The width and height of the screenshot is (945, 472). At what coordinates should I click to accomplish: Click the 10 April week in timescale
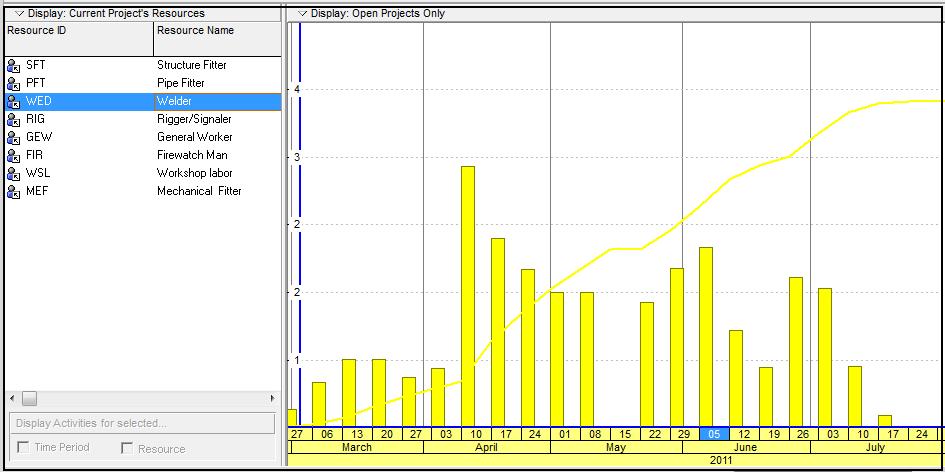pyautogui.click(x=476, y=435)
